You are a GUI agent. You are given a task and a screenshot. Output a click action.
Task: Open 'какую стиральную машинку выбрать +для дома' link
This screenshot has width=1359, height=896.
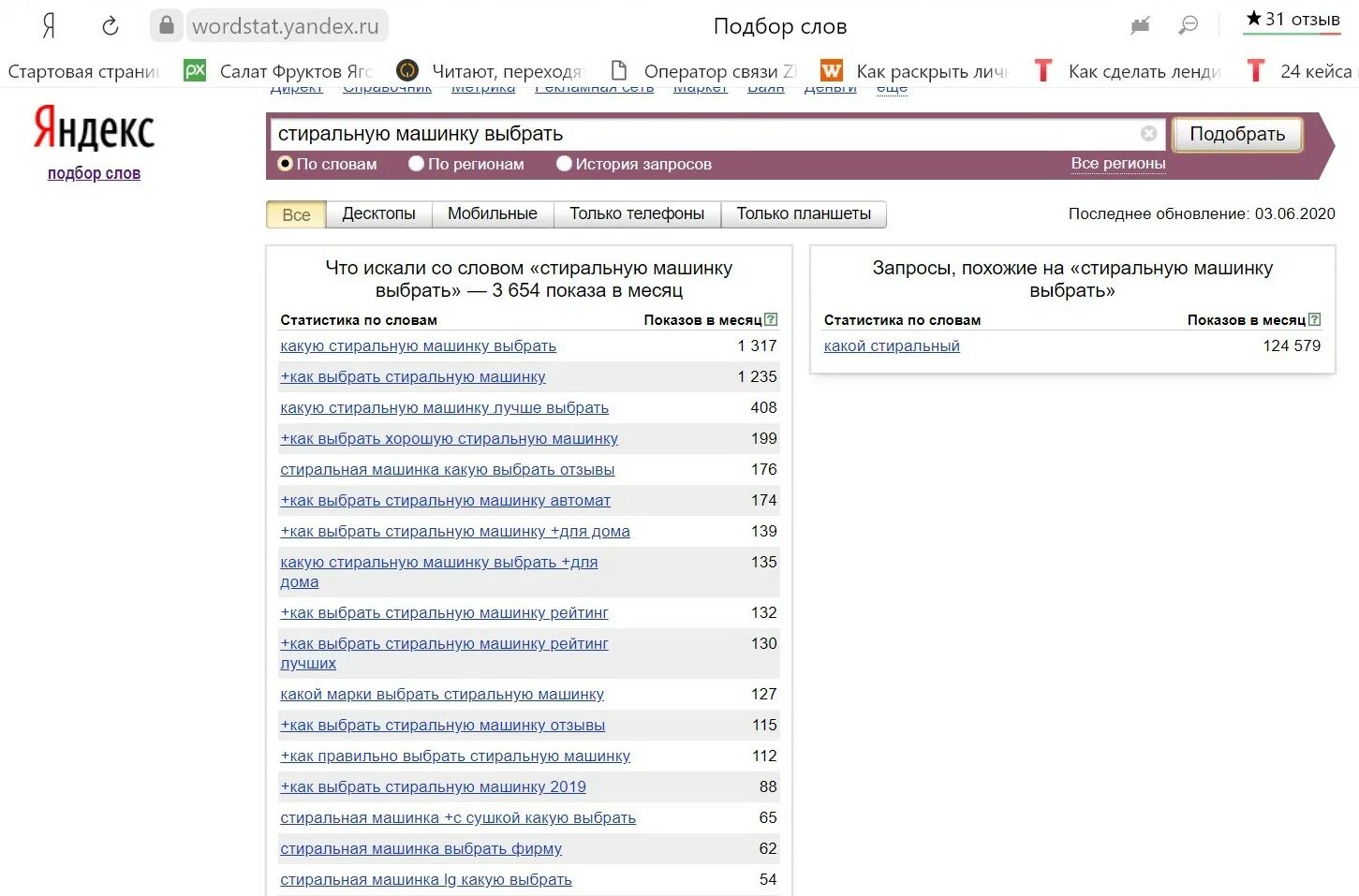click(438, 571)
